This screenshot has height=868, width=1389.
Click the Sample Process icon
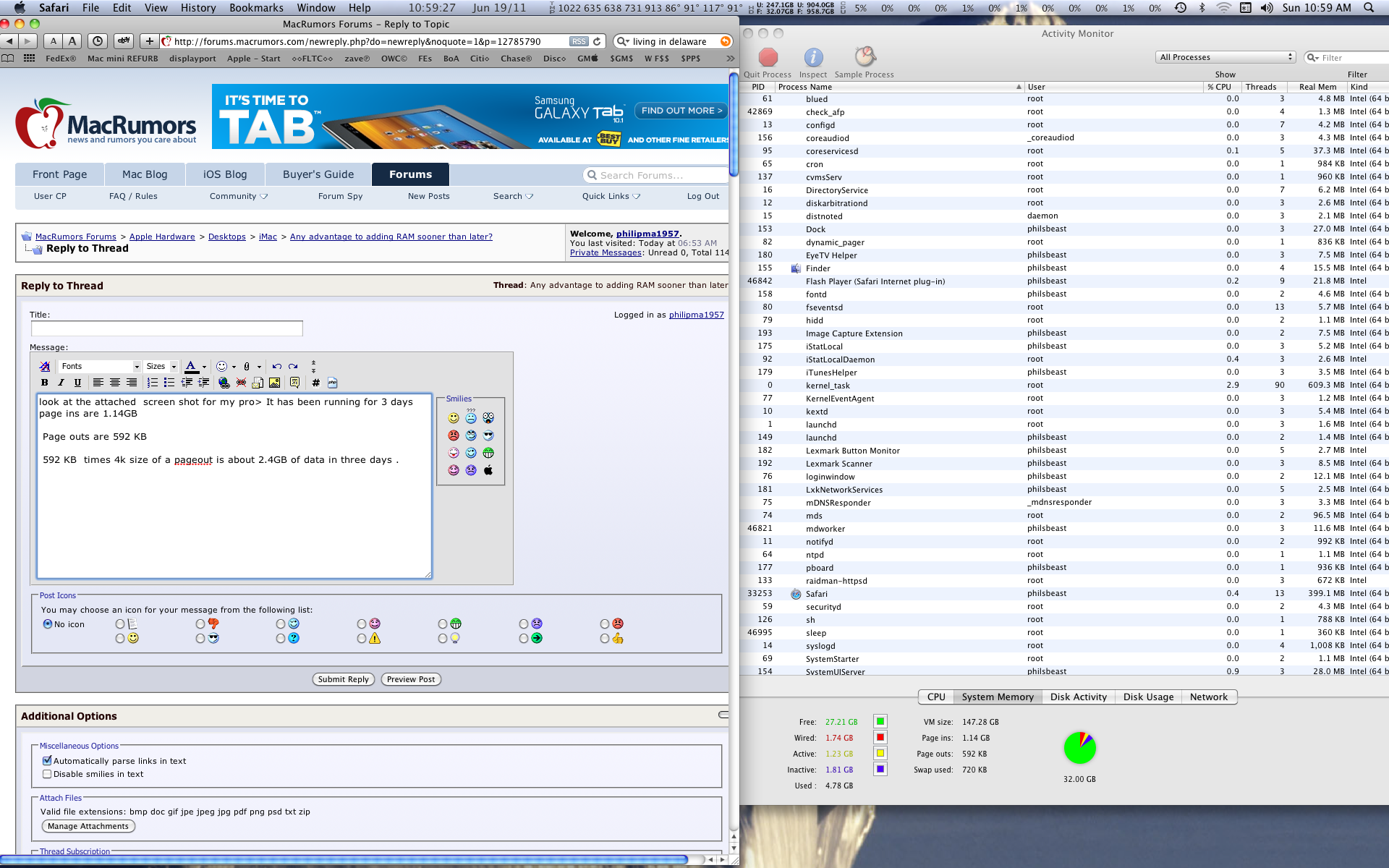pyautogui.click(x=865, y=57)
